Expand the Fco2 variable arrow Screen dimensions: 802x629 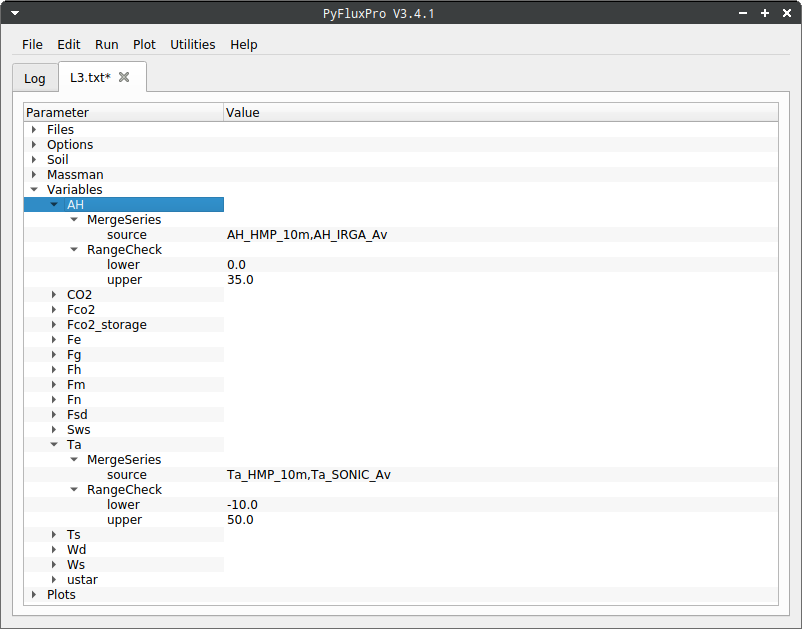click(x=54, y=309)
